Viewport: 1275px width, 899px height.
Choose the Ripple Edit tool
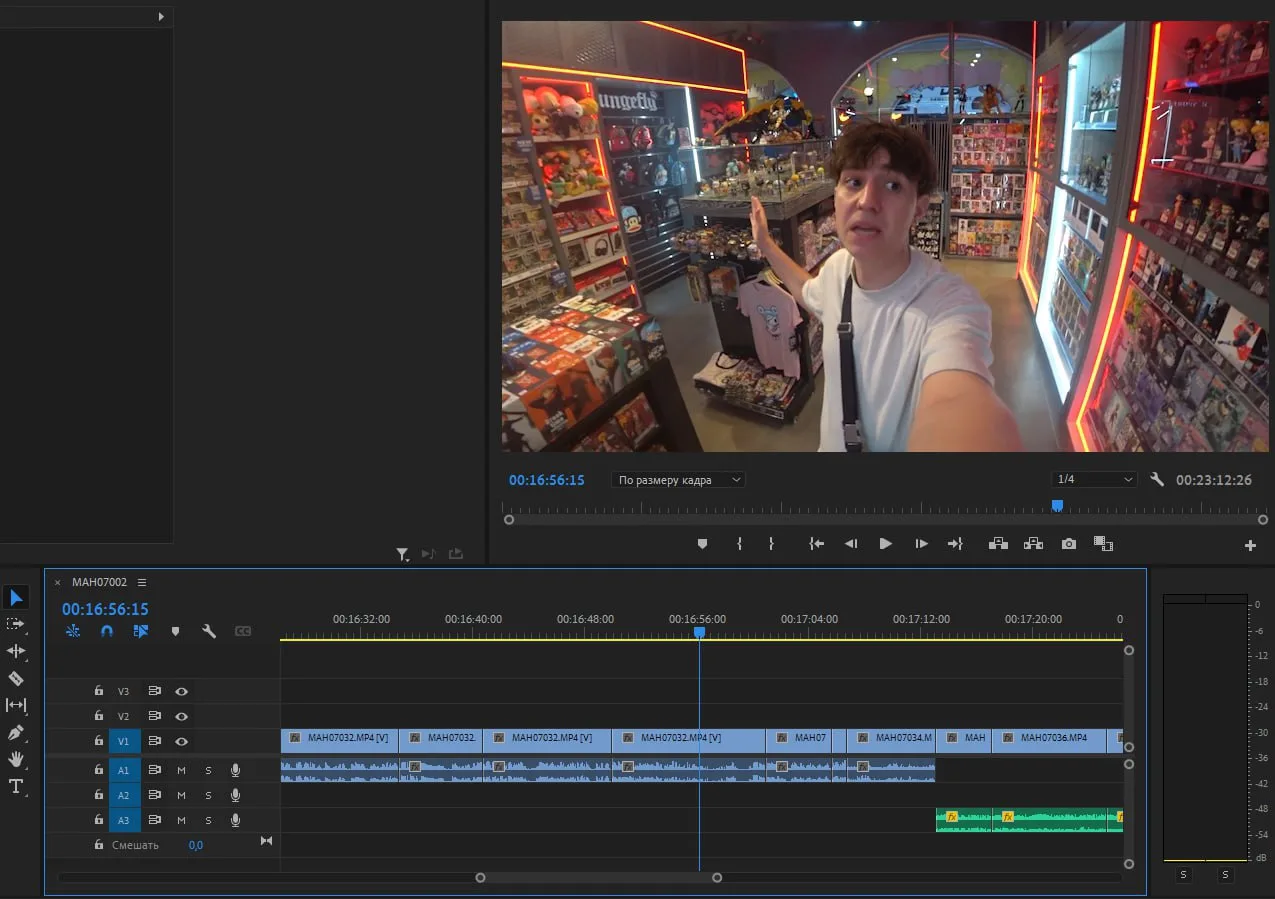click(x=16, y=651)
